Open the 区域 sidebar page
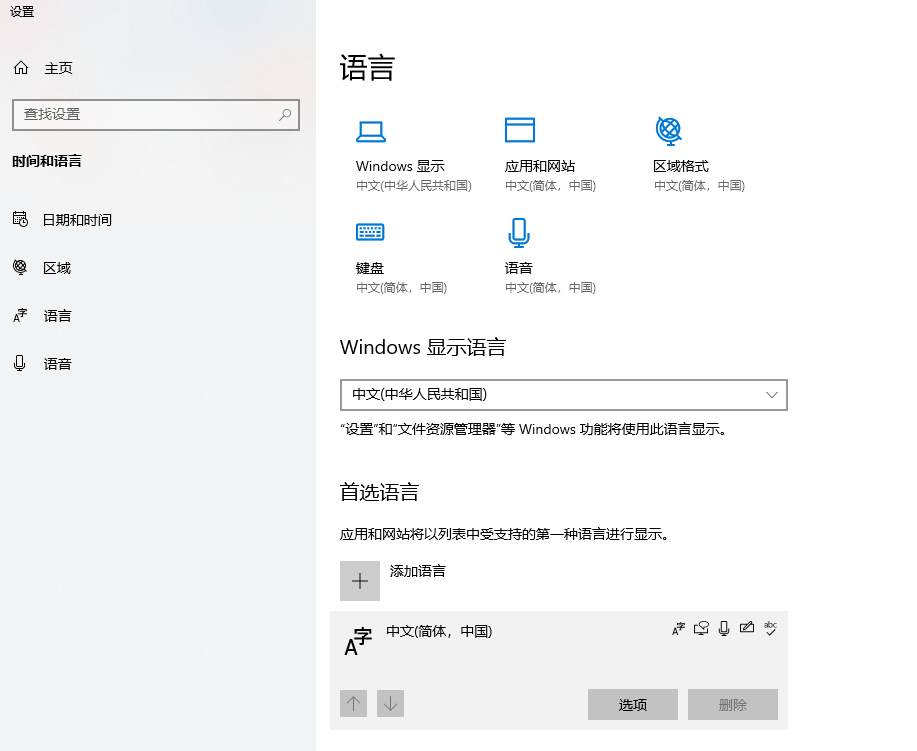This screenshot has width=917, height=751. coord(57,268)
